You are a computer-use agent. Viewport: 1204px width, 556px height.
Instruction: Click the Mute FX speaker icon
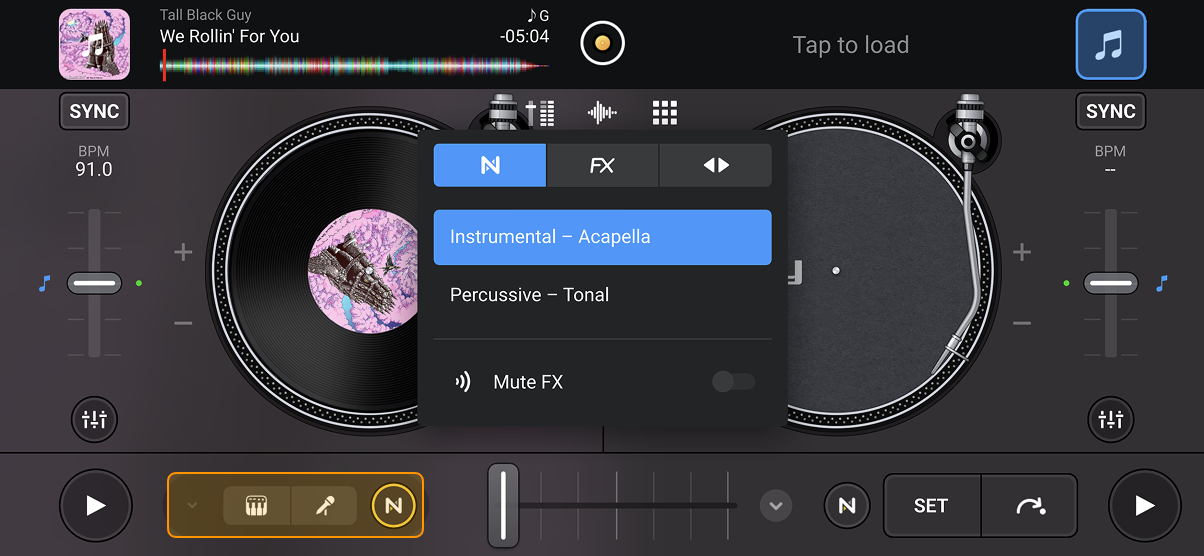462,381
